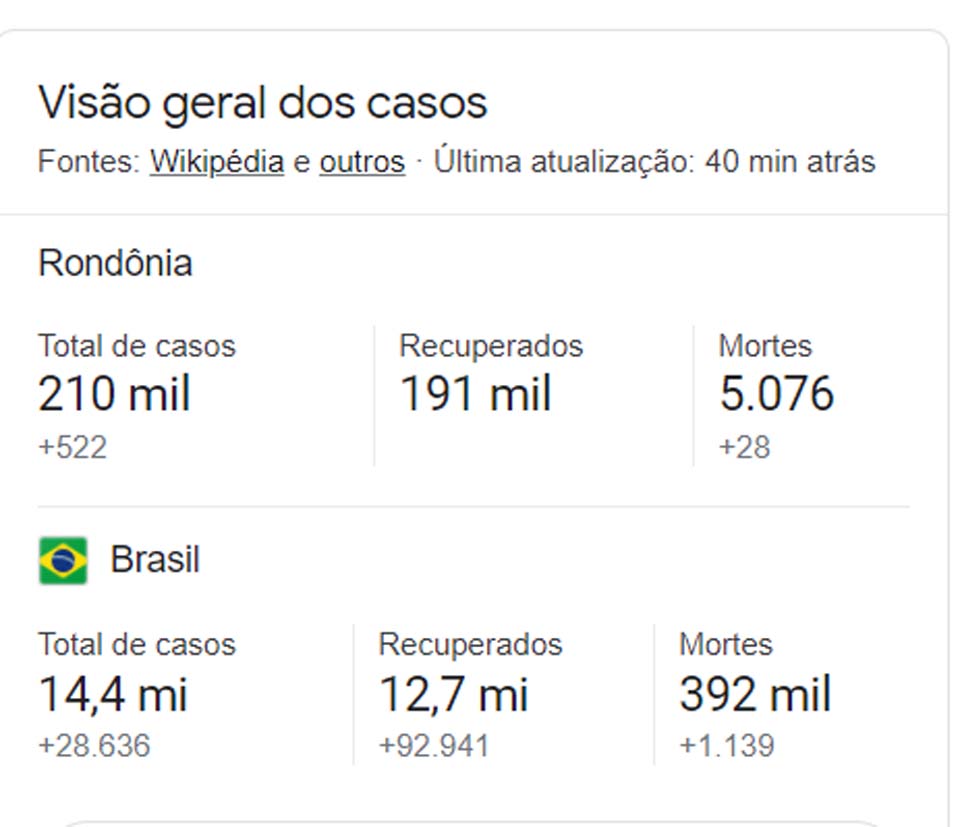
Task: Click the "Visão geral dos casos" heading
Action: point(262,102)
